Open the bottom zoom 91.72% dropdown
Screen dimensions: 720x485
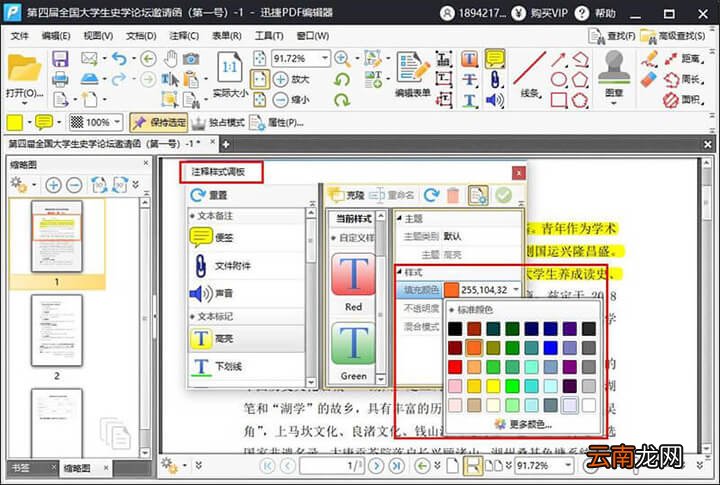[x=568, y=465]
